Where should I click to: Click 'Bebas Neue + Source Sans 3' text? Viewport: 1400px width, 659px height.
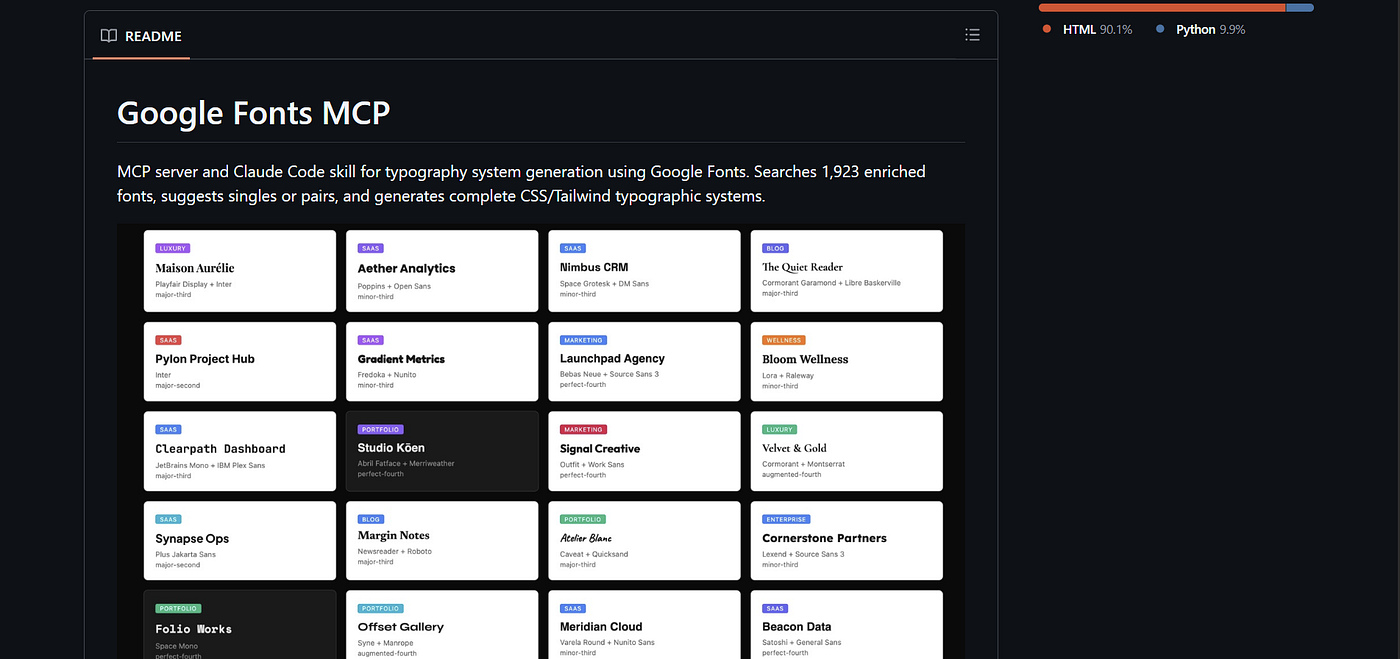[609, 374]
